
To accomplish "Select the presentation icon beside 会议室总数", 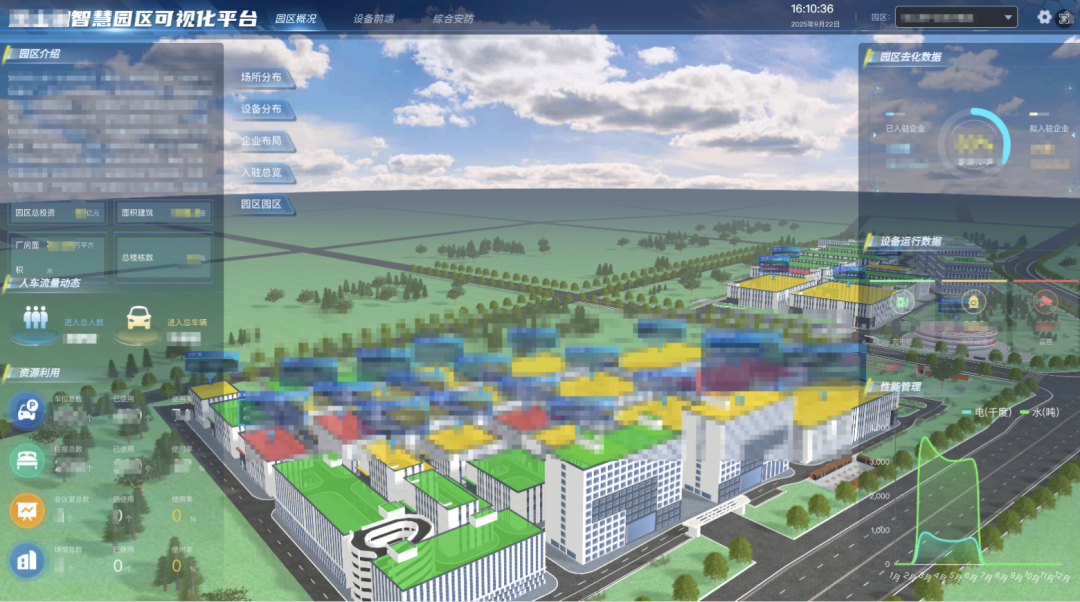I will (x=27, y=510).
